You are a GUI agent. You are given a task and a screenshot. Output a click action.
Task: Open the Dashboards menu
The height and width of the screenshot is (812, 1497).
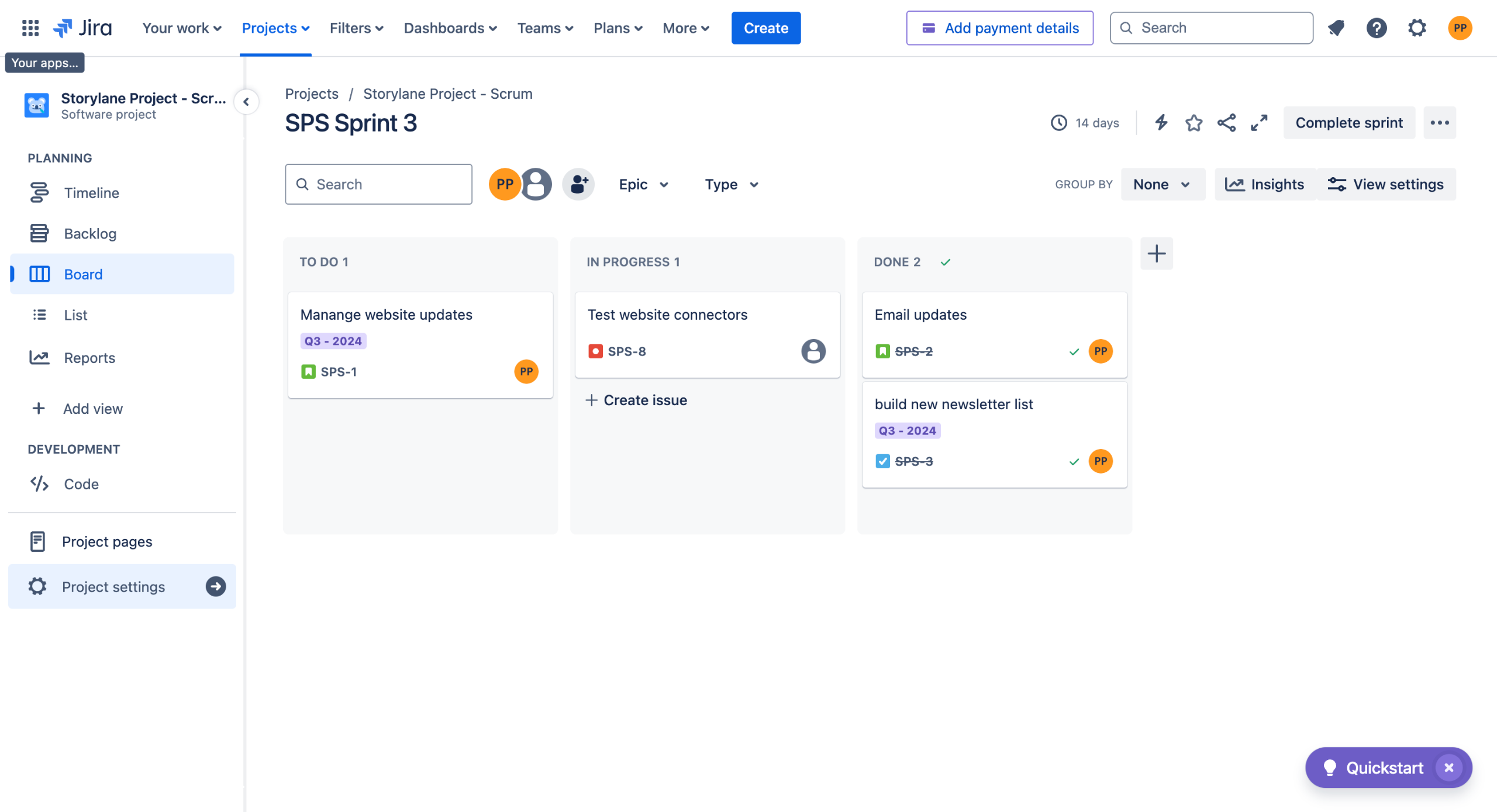coord(450,27)
